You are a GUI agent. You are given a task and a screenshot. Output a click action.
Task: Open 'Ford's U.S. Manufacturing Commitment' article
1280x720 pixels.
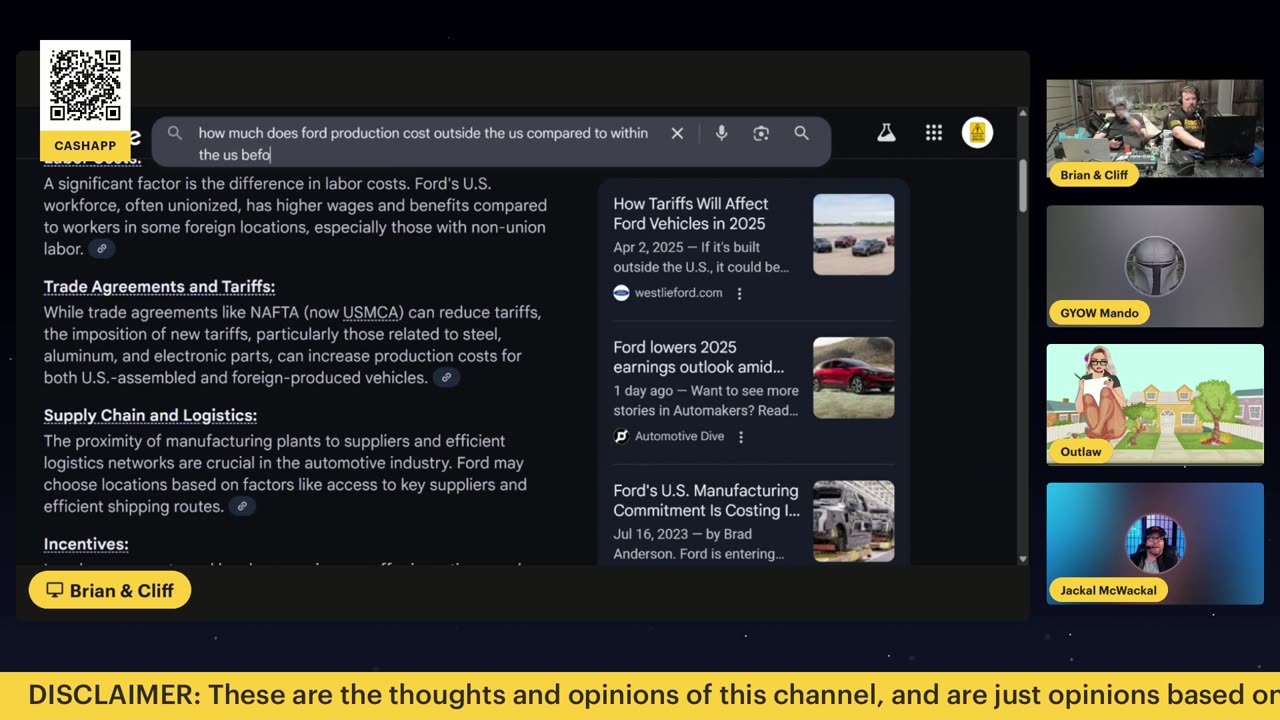(706, 500)
